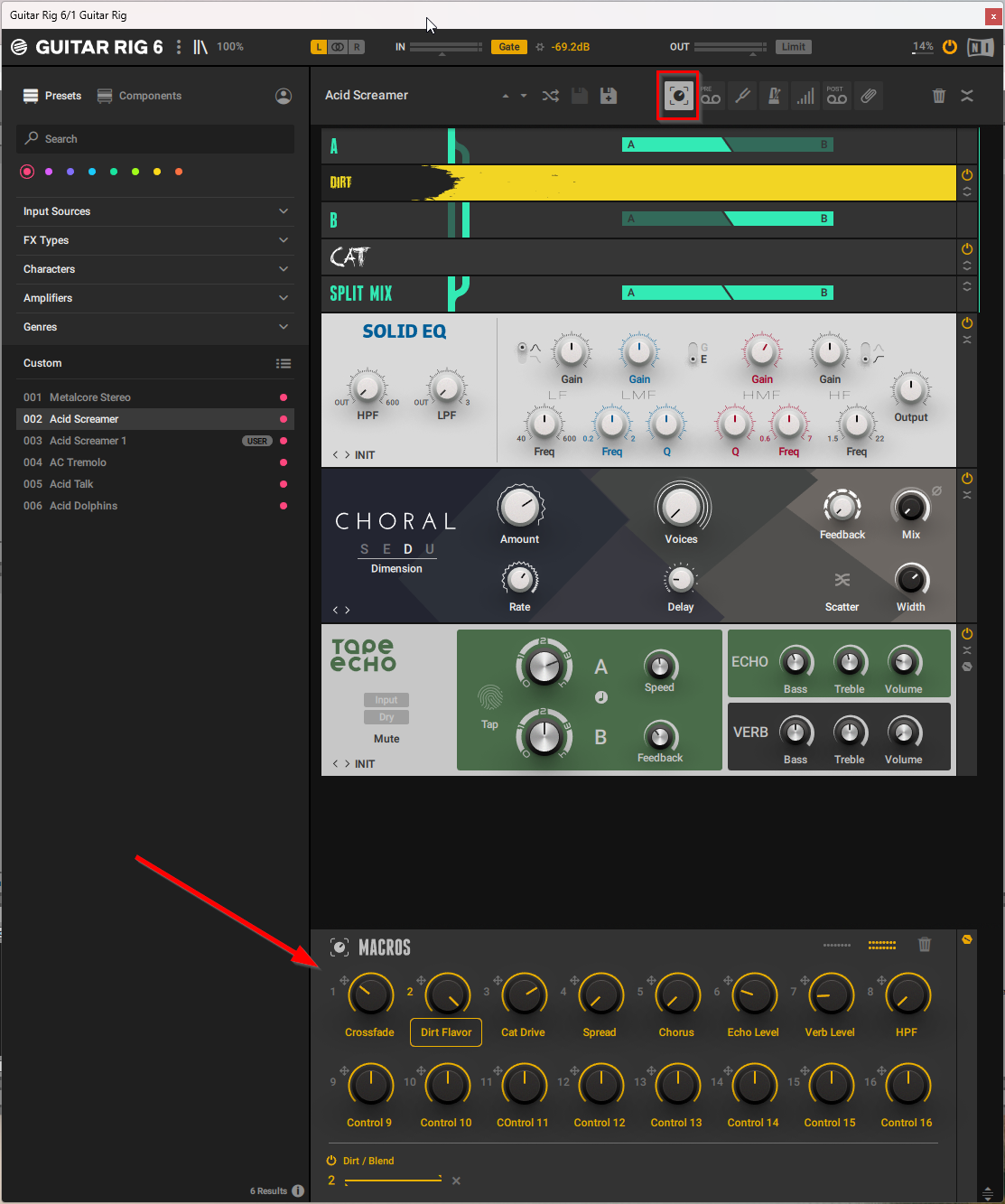Collapse all rack components icon
Screen dimensions: 1005x1204
(x=967, y=96)
